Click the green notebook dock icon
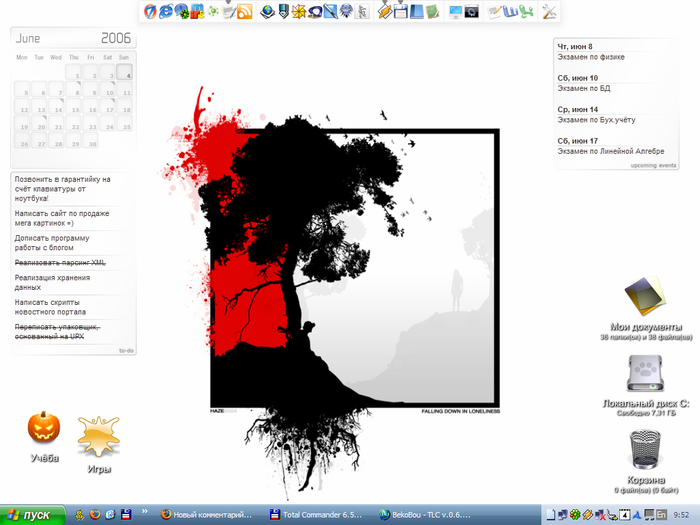Screen dimensions: 700x525 pyautogui.click(x=432, y=11)
